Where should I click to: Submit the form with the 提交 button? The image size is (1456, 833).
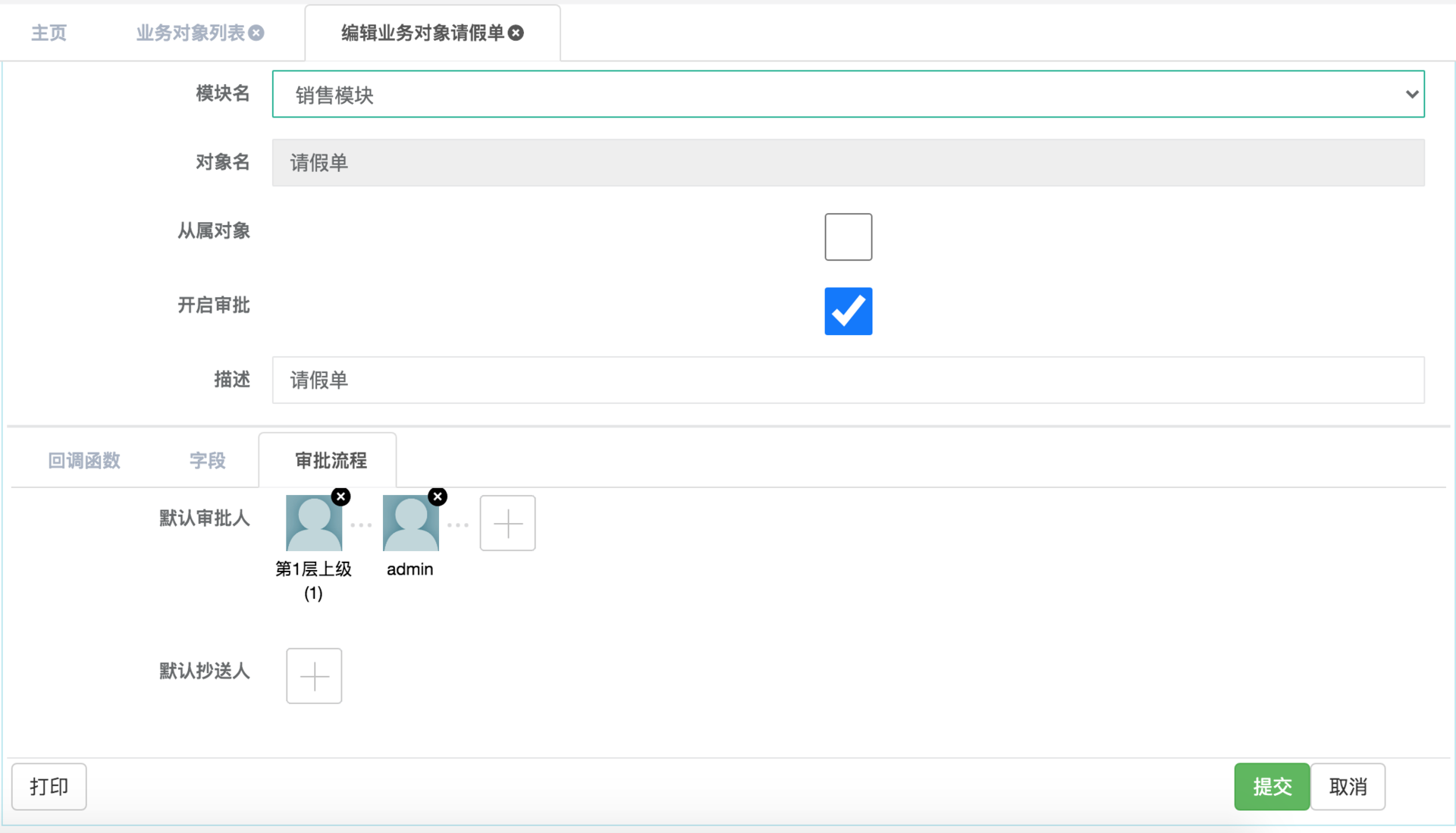coord(1271,786)
